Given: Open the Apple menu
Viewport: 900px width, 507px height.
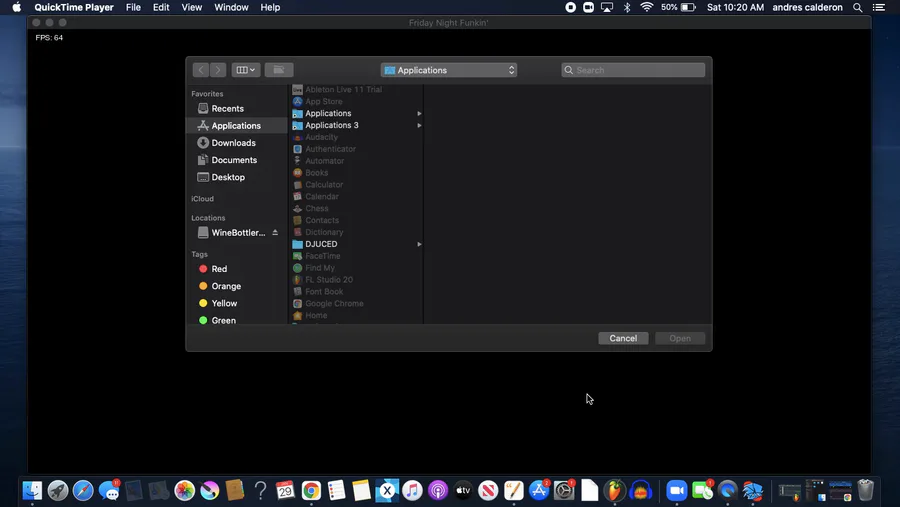Looking at the screenshot, I should pos(17,7).
